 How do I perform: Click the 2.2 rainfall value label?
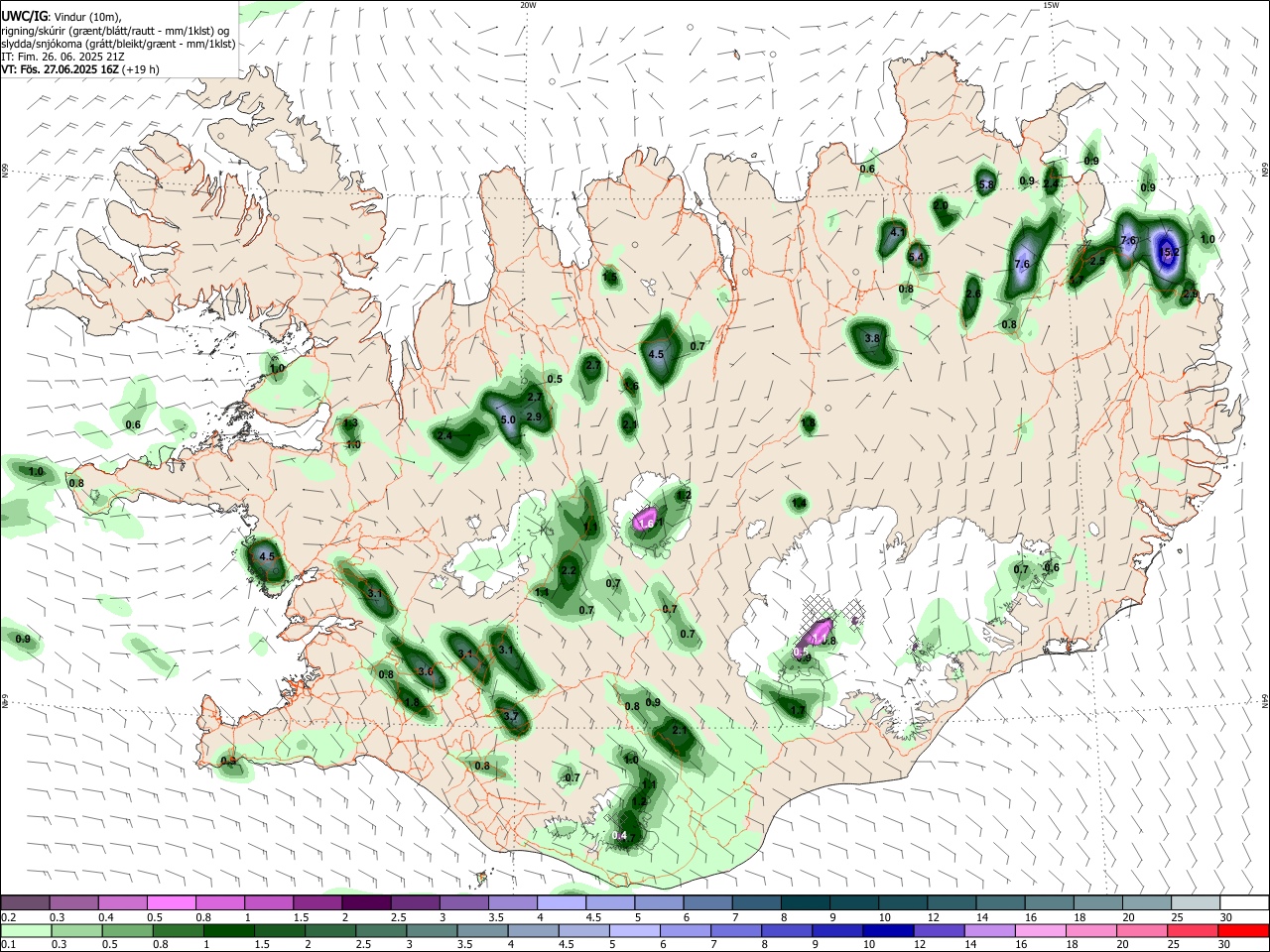tap(569, 571)
